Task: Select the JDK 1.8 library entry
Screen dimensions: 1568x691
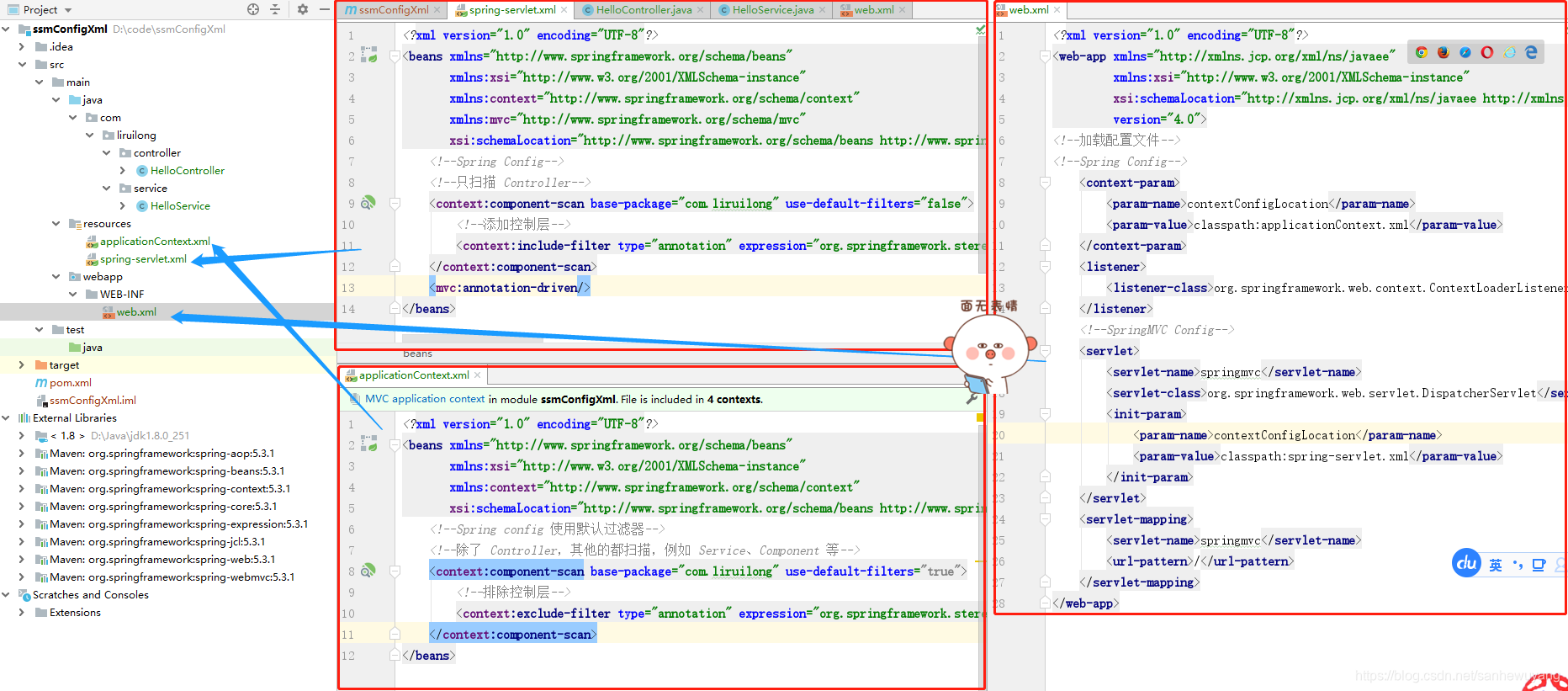Action: click(x=113, y=436)
